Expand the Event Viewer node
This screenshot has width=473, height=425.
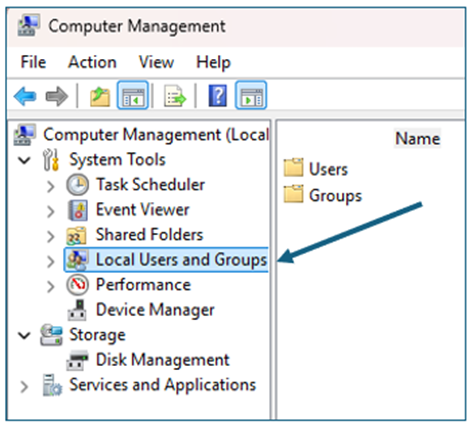pyautogui.click(x=51, y=211)
